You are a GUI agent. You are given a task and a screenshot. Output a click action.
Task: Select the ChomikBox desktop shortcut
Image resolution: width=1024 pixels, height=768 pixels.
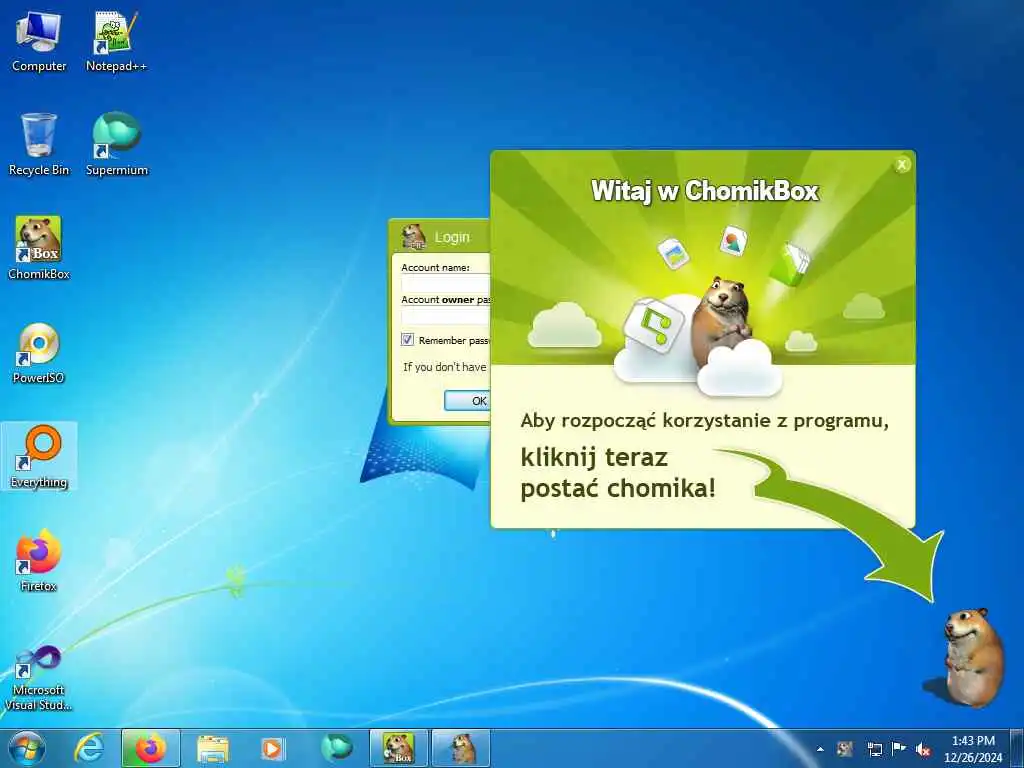point(39,249)
